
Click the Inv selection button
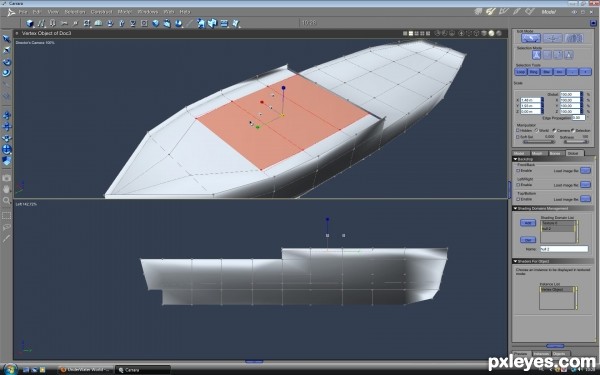[559, 72]
